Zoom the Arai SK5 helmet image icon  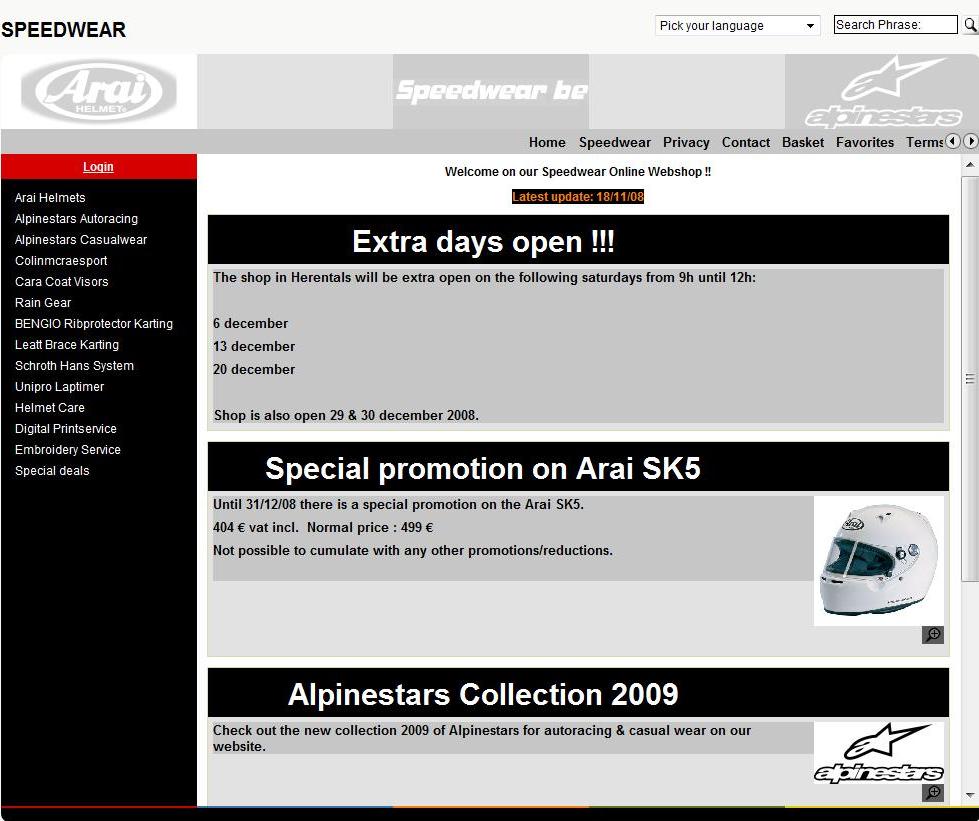[933, 634]
